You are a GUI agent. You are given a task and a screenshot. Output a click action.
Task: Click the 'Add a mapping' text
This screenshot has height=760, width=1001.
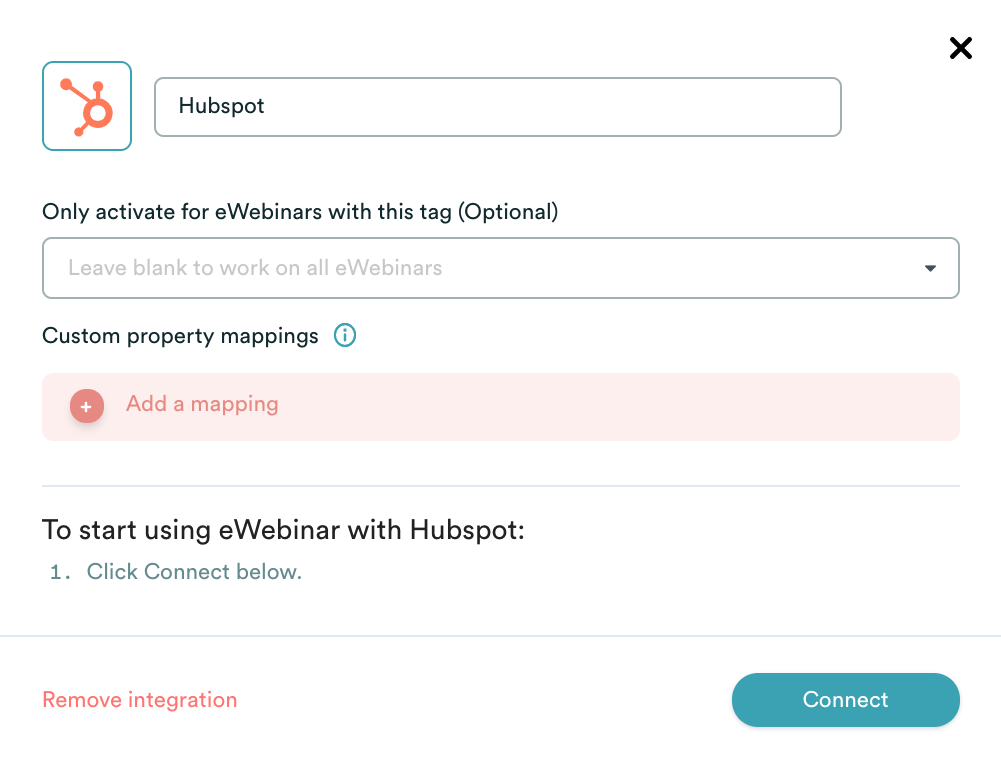click(202, 405)
